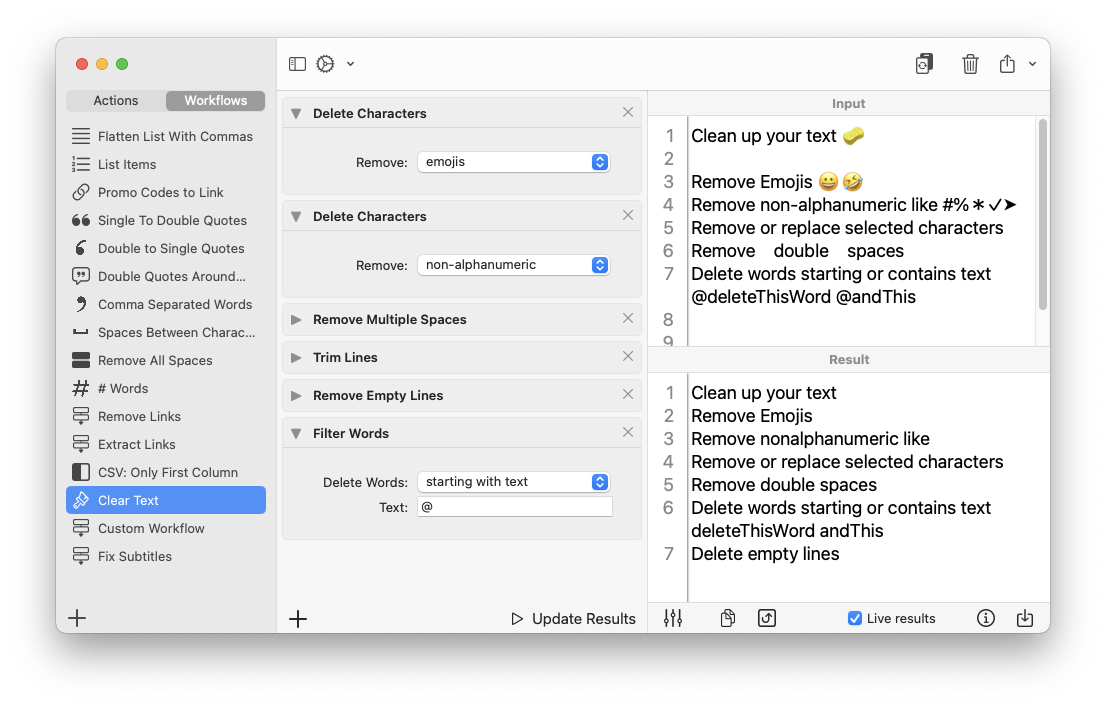
Task: Add a new action with the plus icon
Action: coord(298,619)
